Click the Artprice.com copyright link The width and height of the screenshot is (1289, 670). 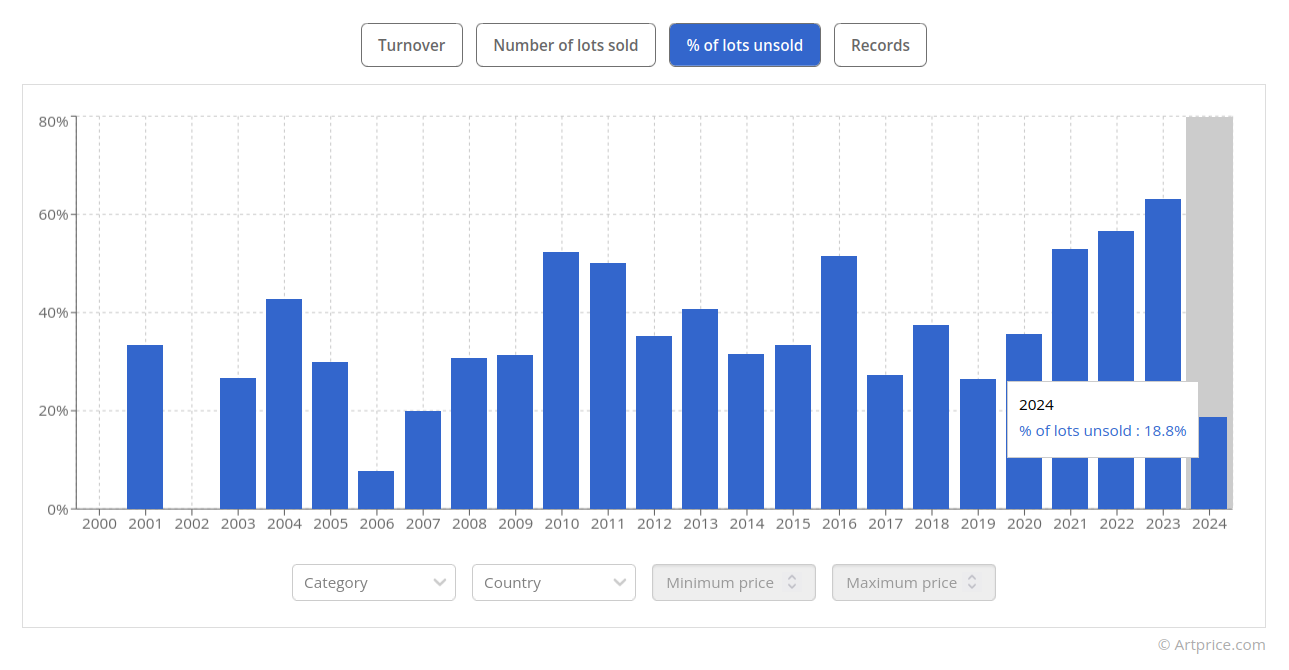[1211, 645]
